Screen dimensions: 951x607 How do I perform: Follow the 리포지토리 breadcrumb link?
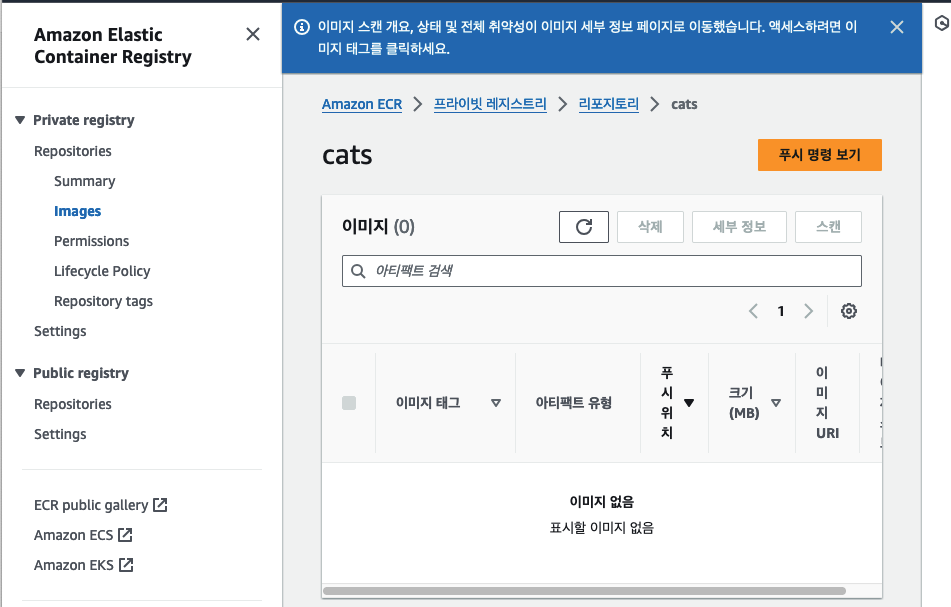point(608,104)
